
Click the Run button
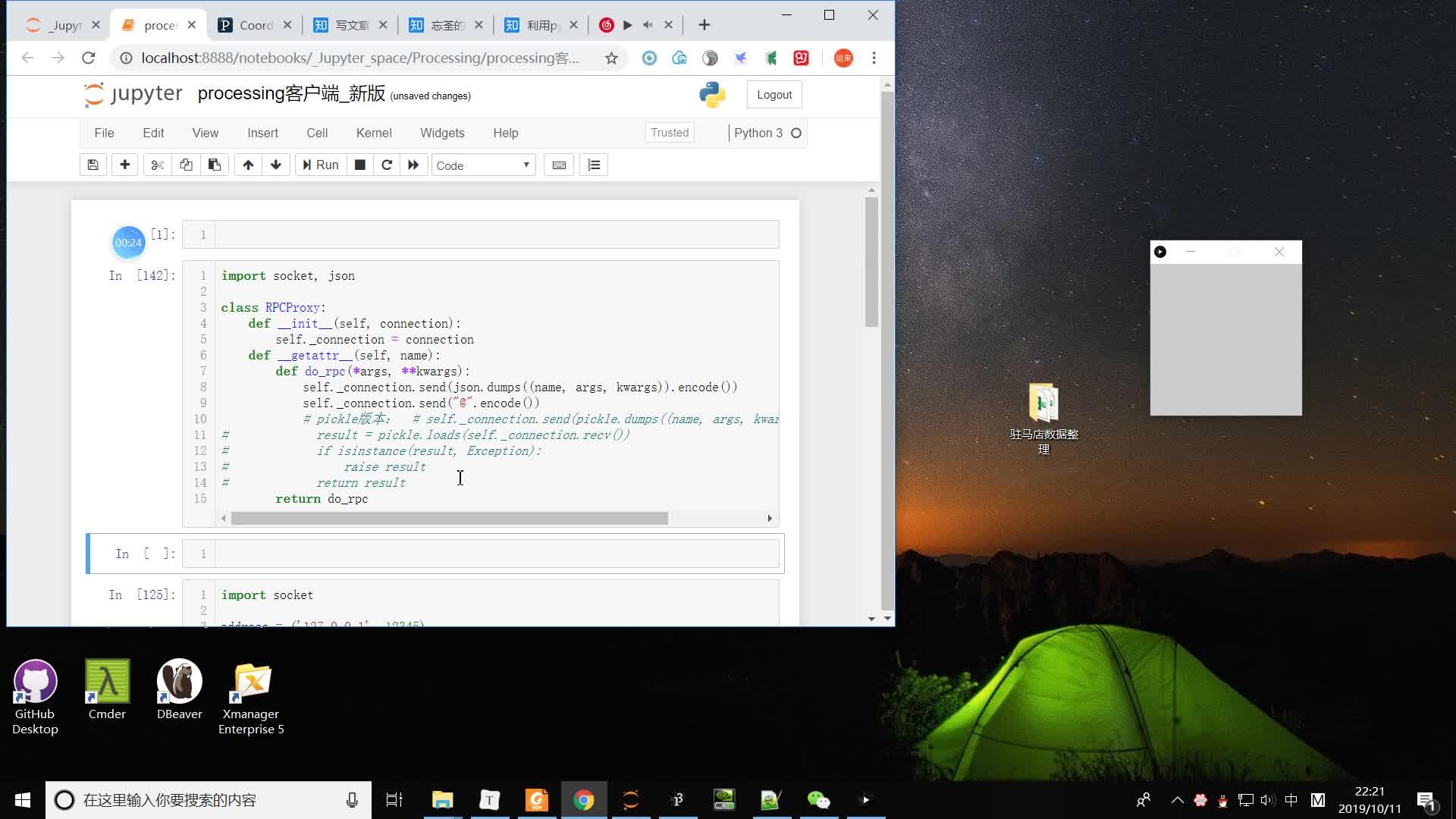tap(321, 165)
